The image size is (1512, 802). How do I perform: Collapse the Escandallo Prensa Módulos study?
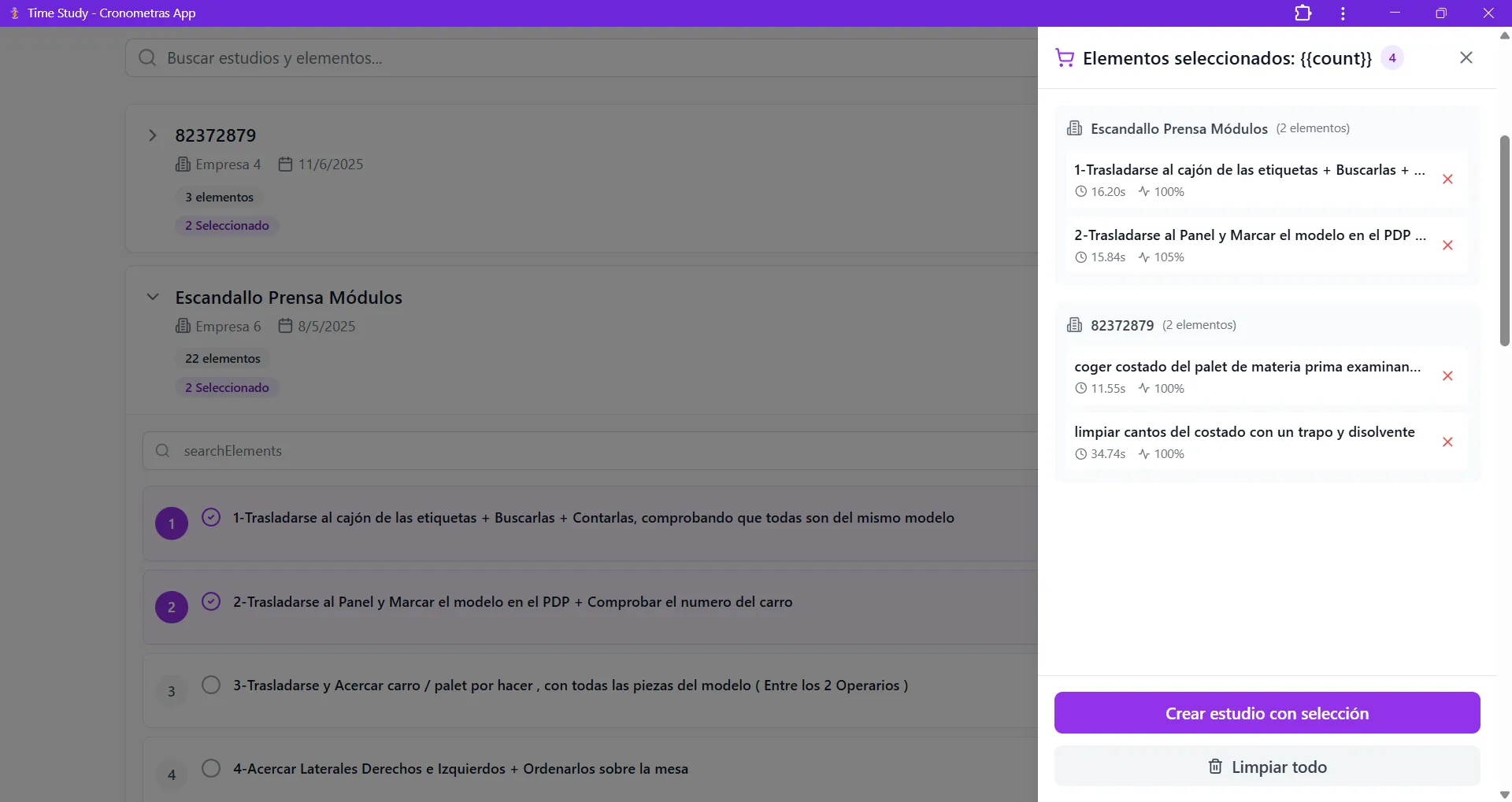[x=153, y=298]
